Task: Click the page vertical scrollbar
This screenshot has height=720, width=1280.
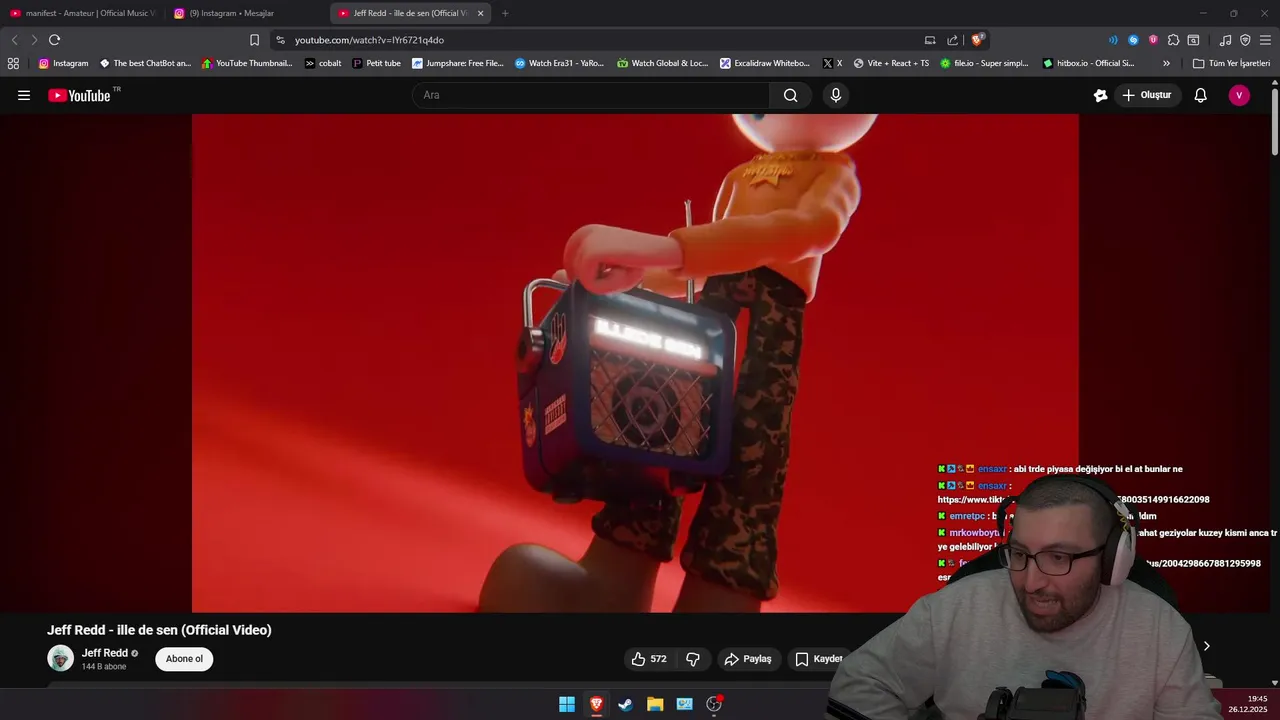Action: tap(1275, 120)
